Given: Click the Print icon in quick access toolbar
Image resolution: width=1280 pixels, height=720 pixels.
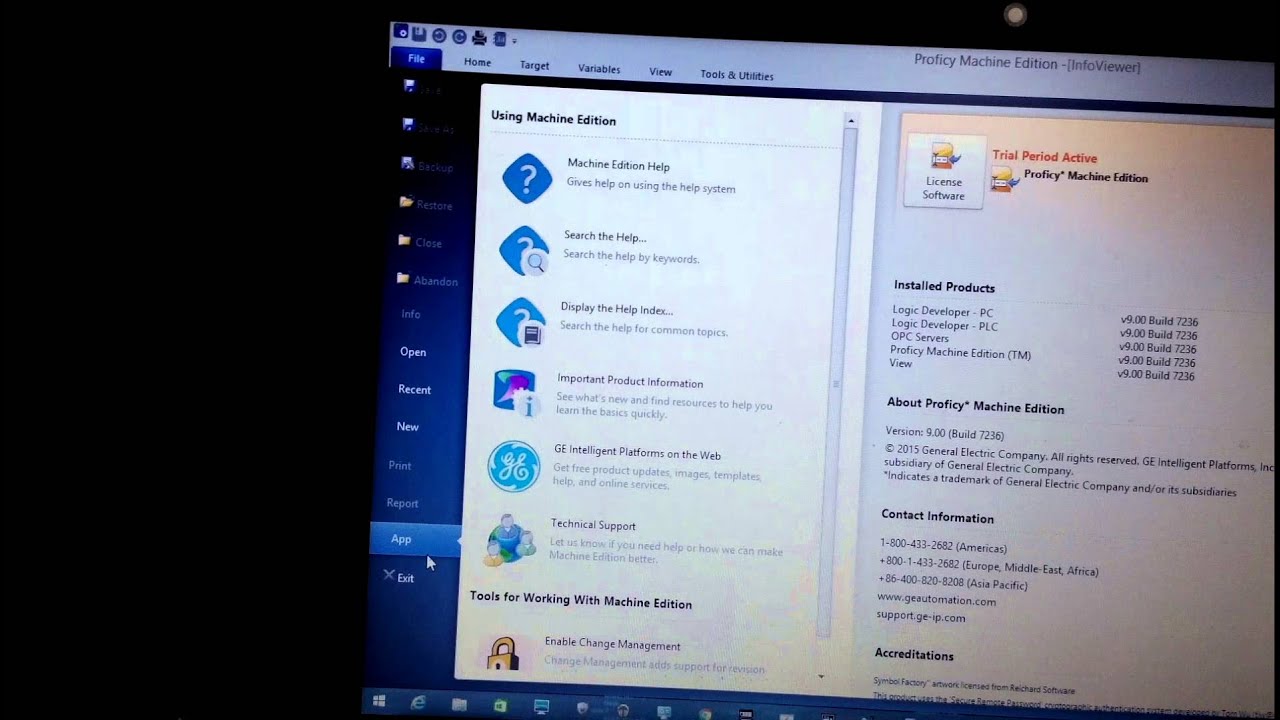Looking at the screenshot, I should [x=479, y=38].
